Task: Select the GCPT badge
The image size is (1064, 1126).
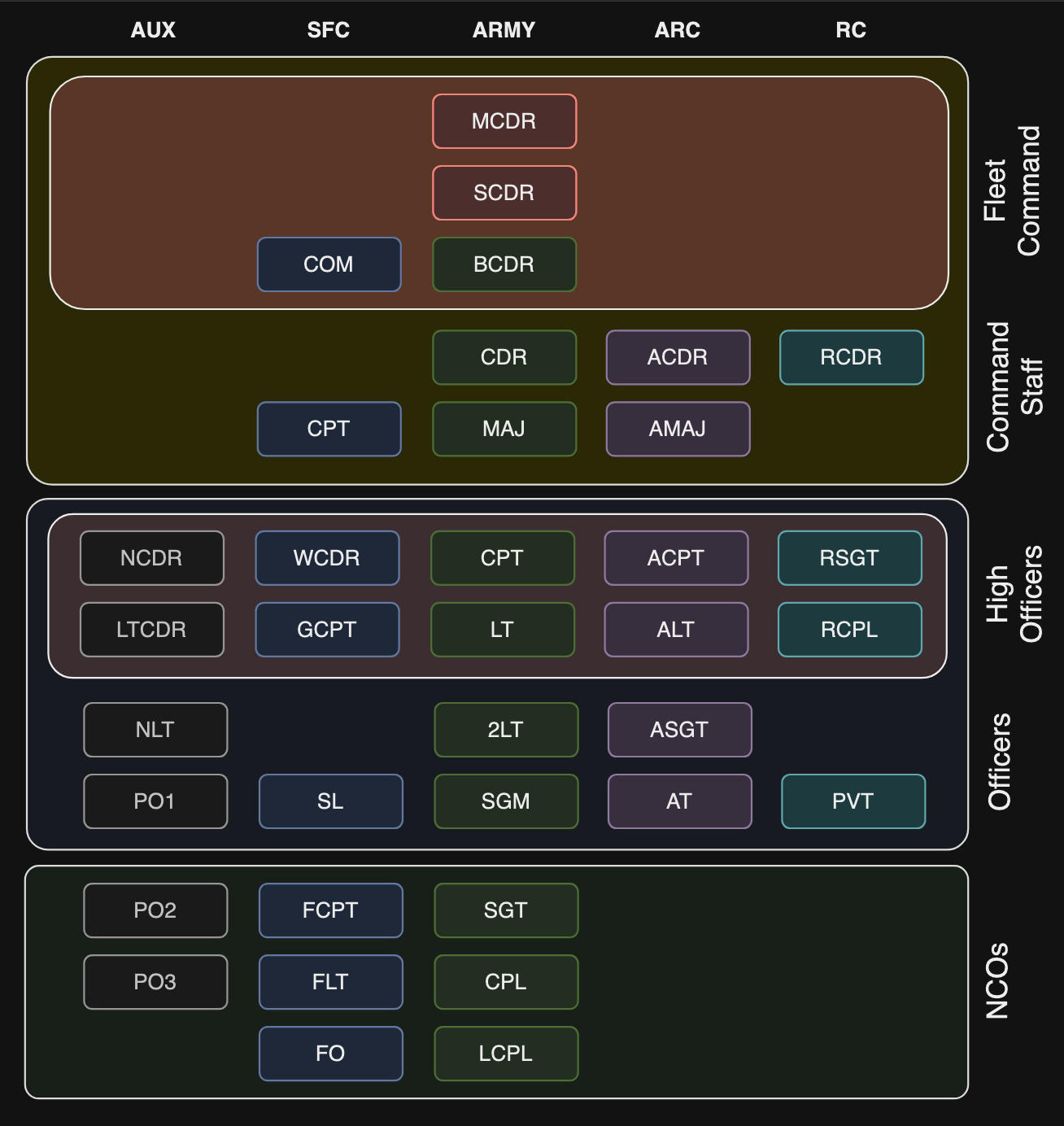Action: coord(327,629)
